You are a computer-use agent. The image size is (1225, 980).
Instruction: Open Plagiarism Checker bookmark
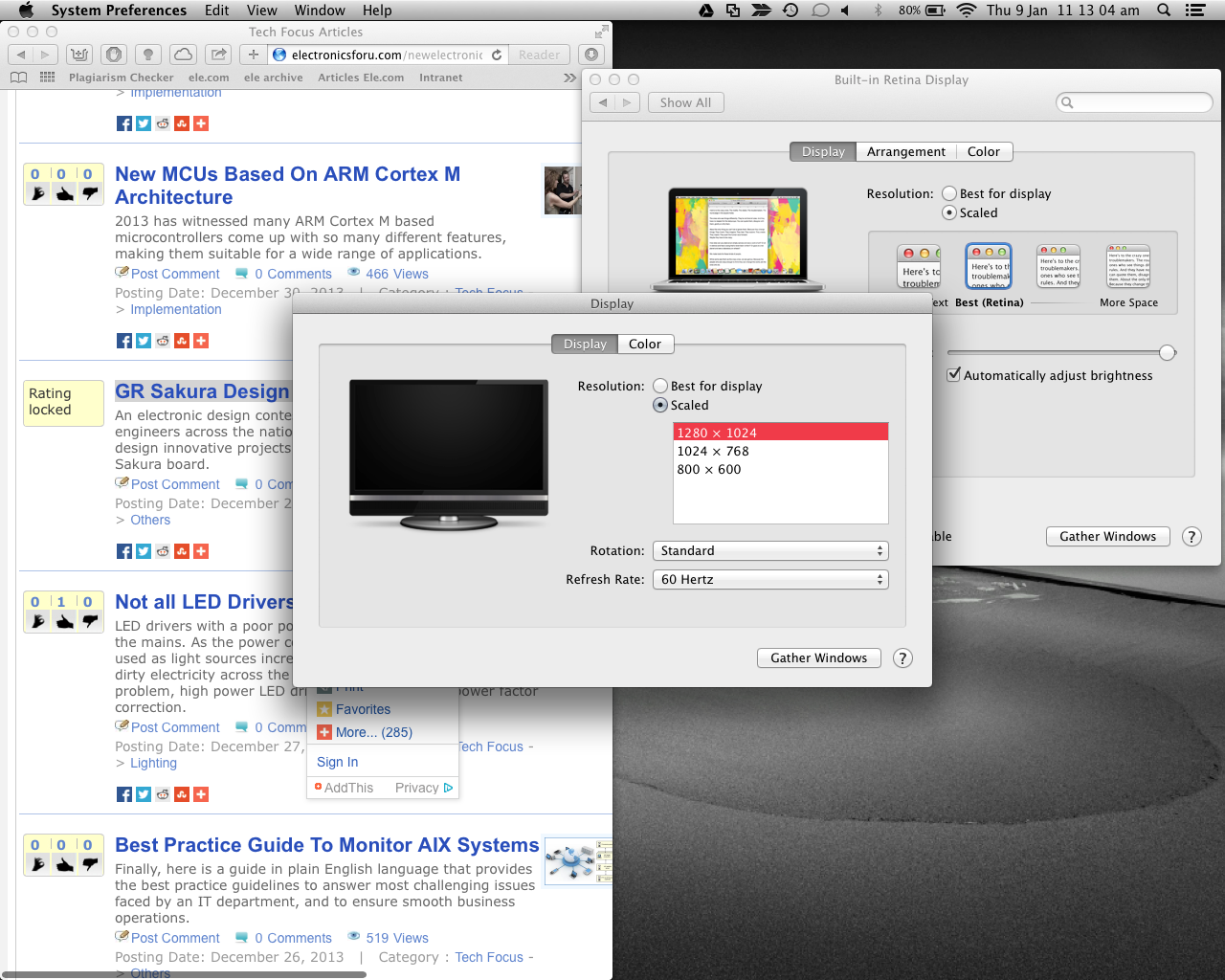tap(122, 78)
